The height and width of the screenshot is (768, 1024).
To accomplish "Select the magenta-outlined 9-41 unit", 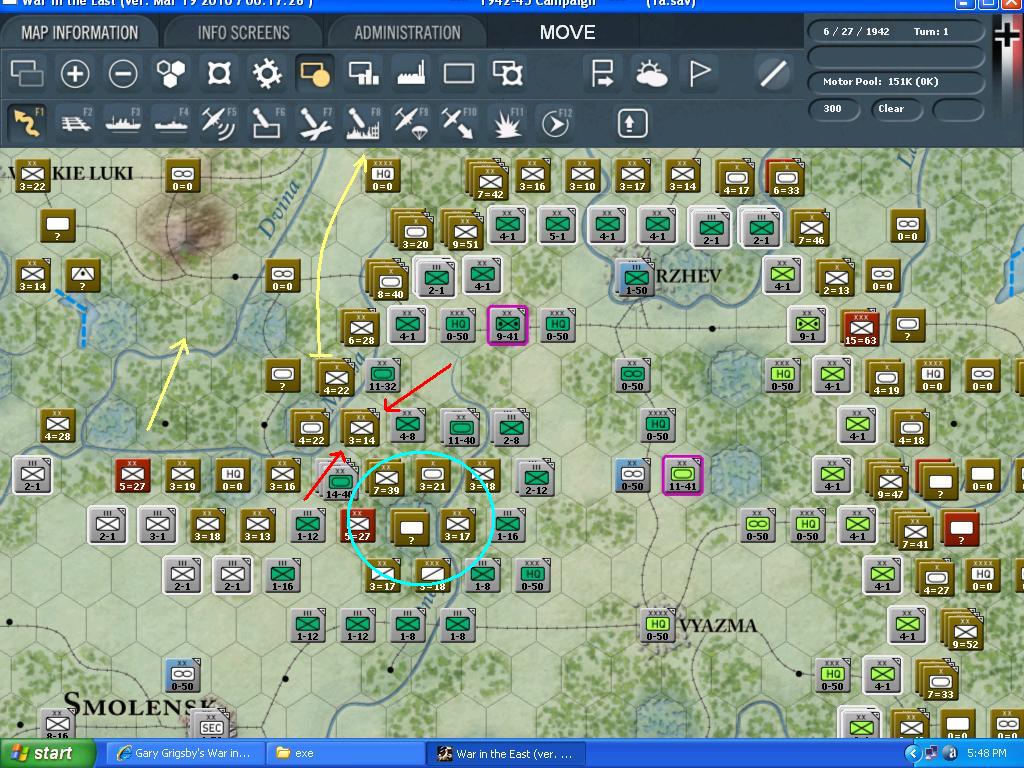I will (507, 325).
